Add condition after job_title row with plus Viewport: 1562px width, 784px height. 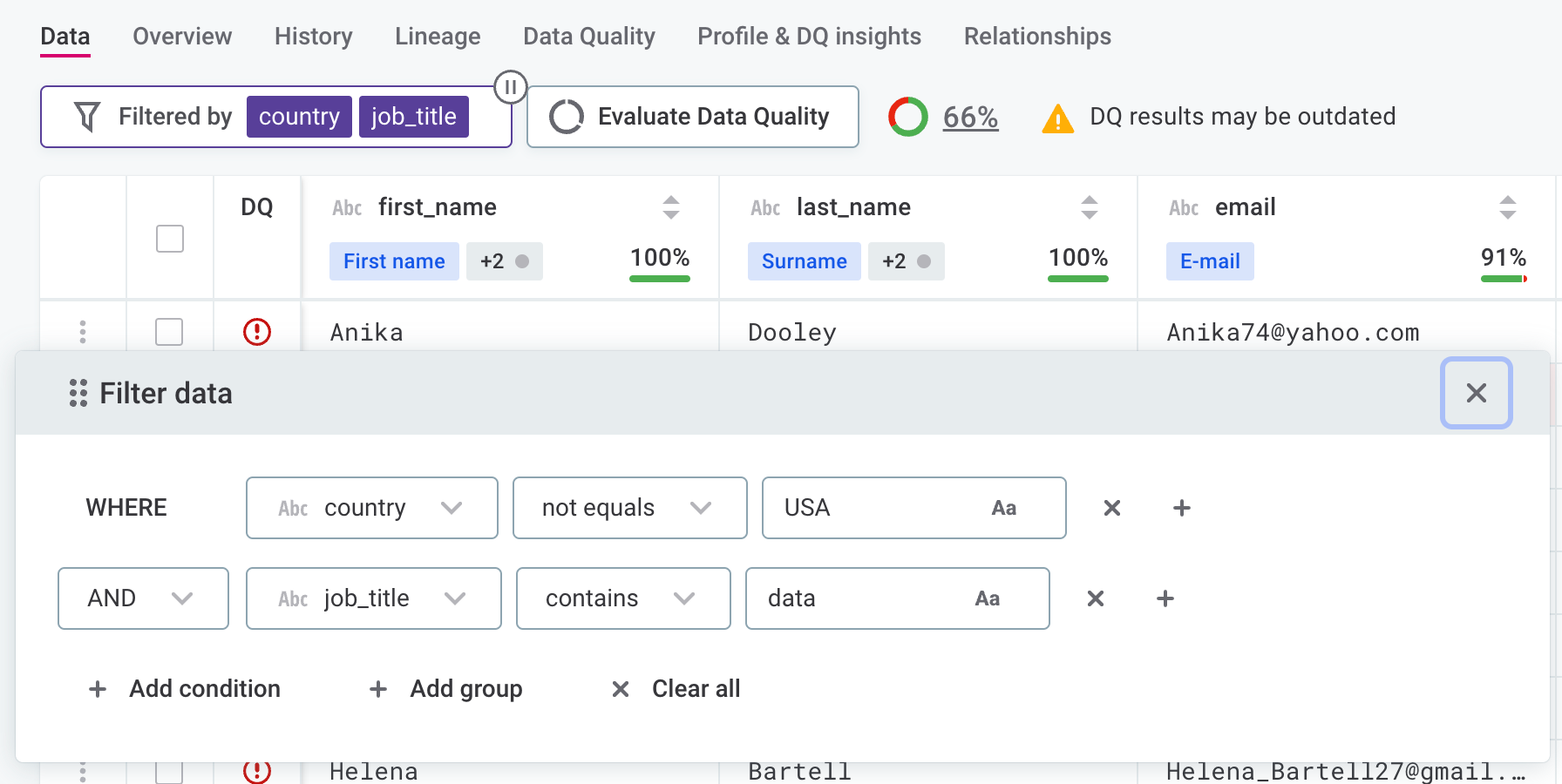point(1165,598)
